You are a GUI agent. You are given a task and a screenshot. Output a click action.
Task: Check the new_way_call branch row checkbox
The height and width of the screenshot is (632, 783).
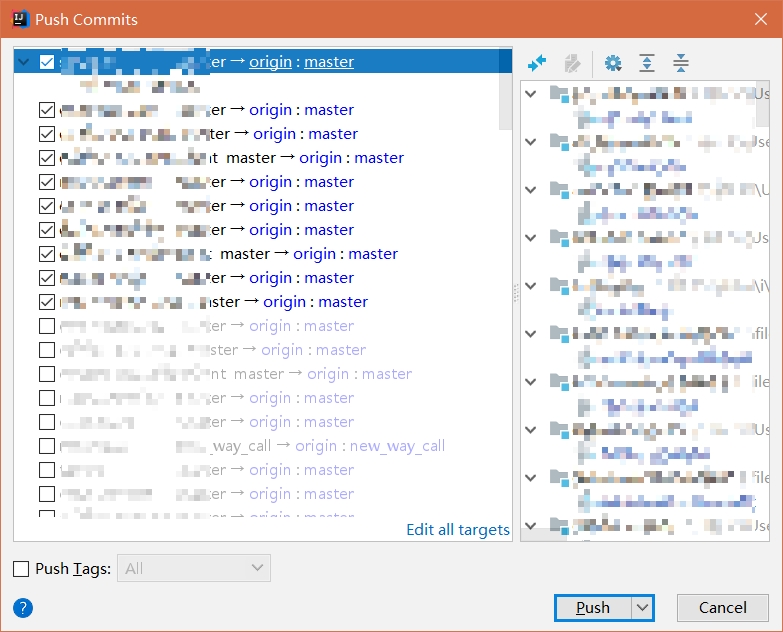point(47,446)
